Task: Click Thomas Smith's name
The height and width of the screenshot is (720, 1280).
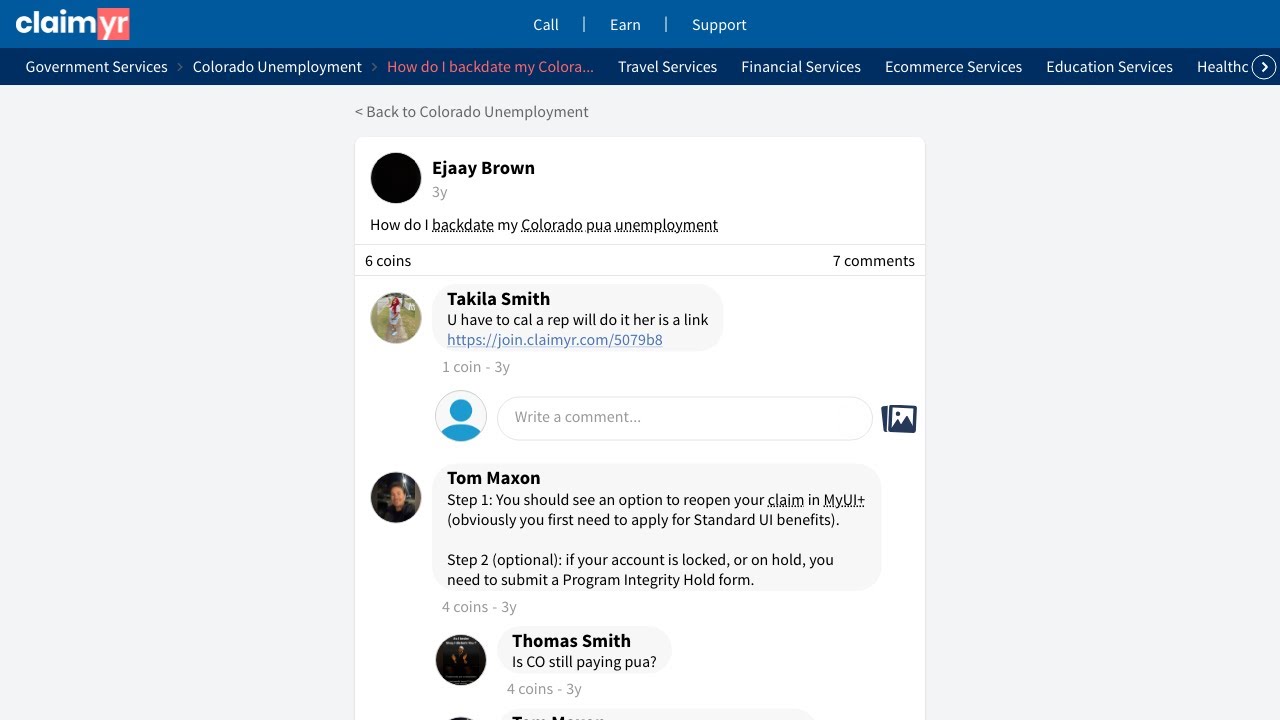Action: click(x=571, y=641)
